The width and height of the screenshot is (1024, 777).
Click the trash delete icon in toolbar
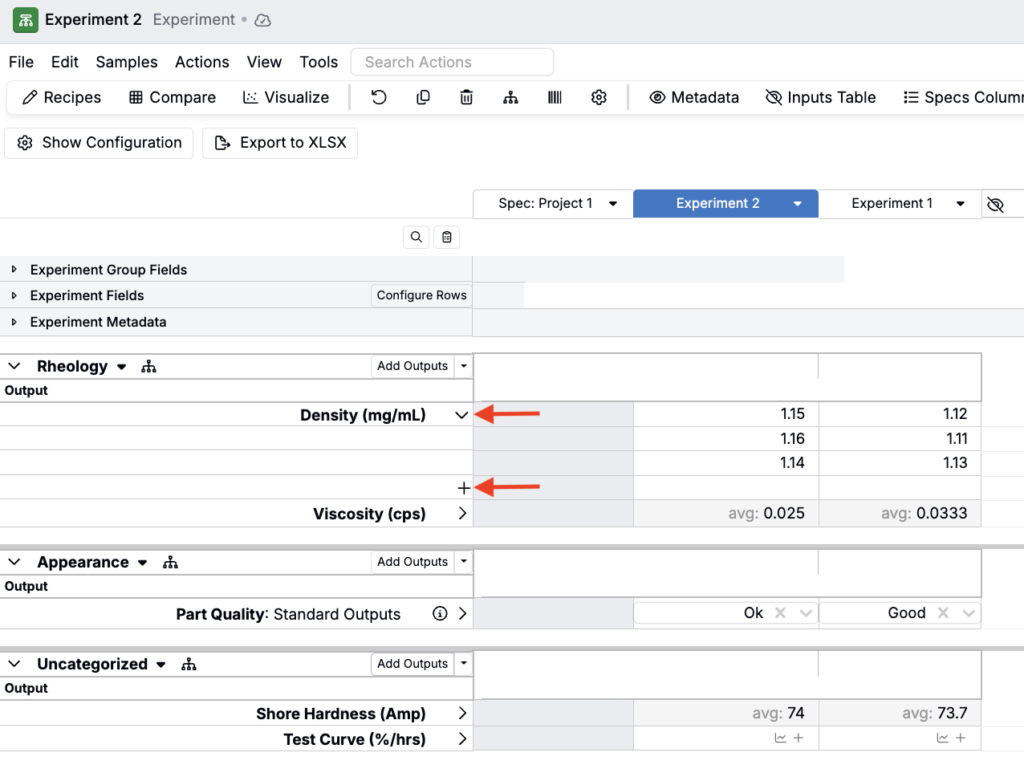pyautogui.click(x=466, y=97)
